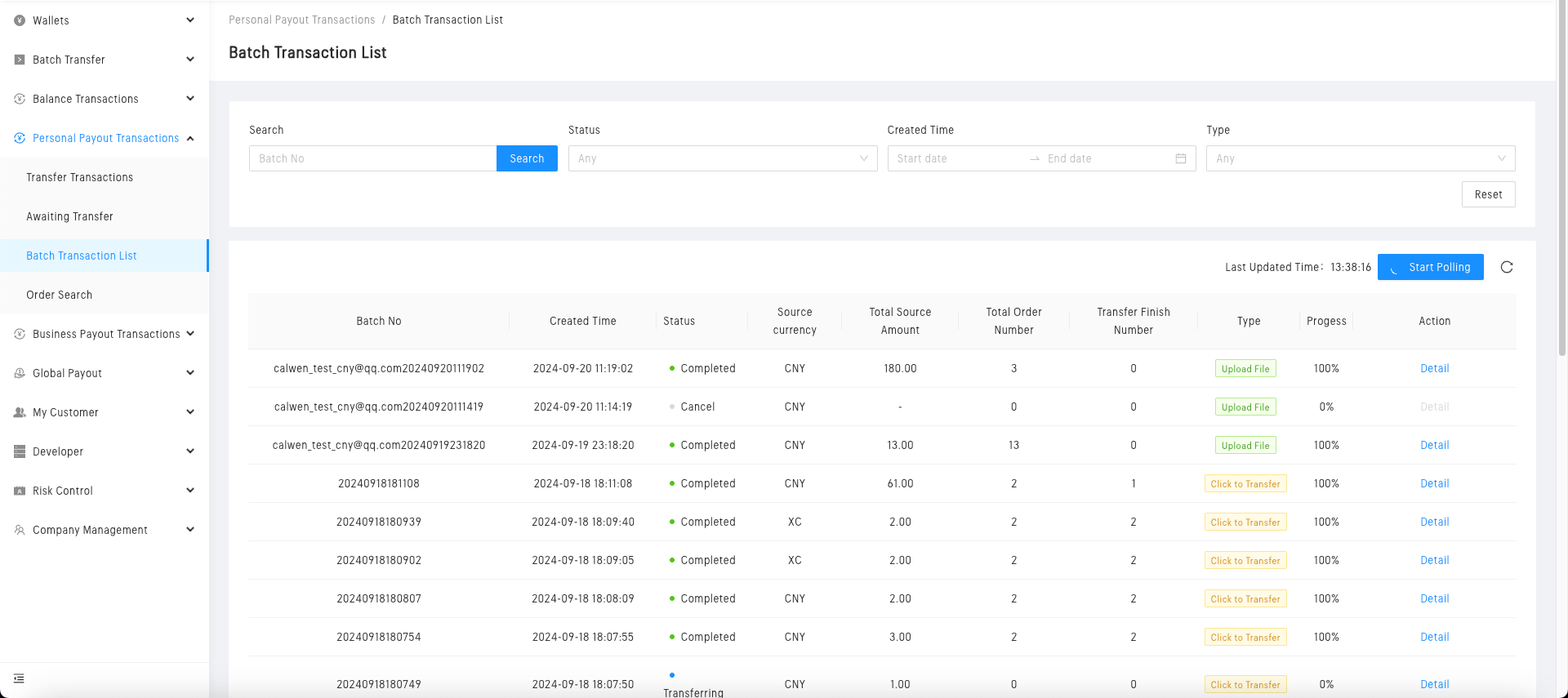Select Order Search in sidebar
The image size is (1568, 698).
[59, 295]
